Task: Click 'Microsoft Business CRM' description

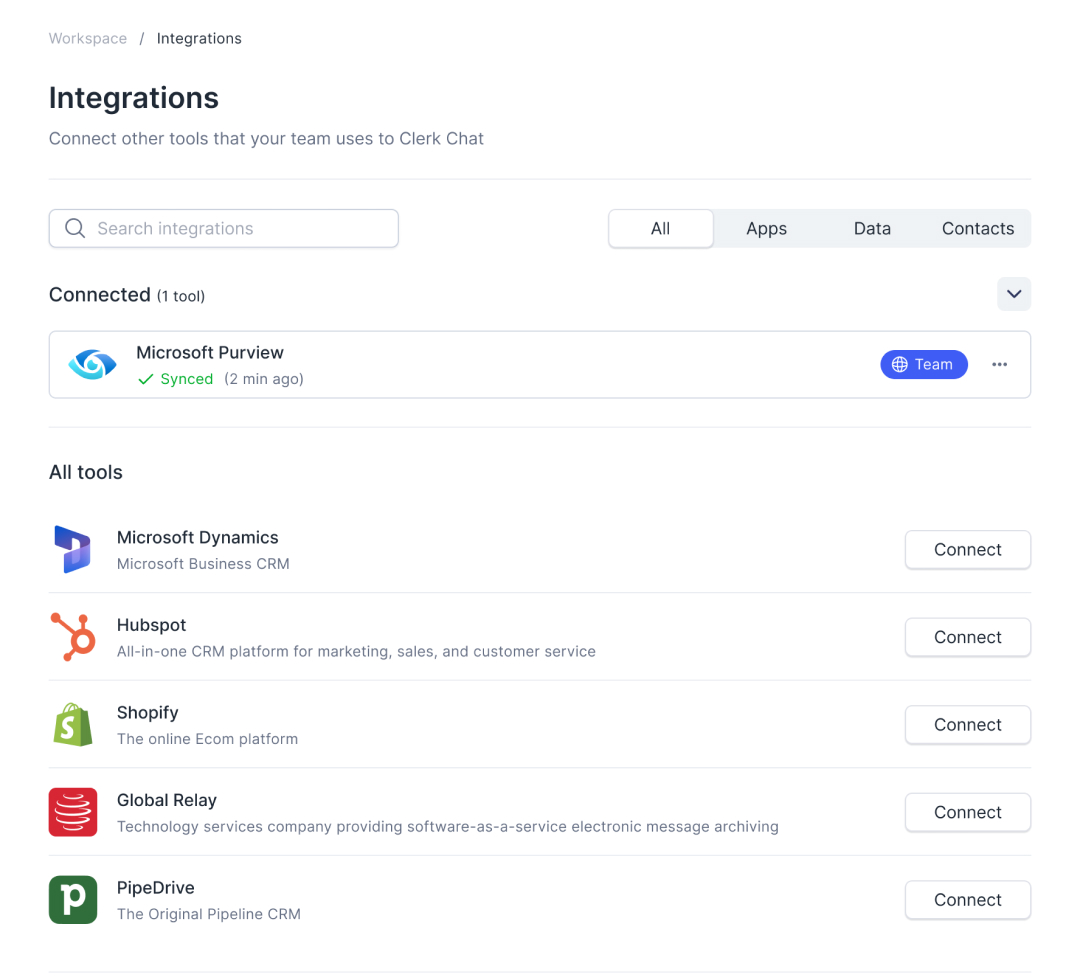Action: click(203, 564)
